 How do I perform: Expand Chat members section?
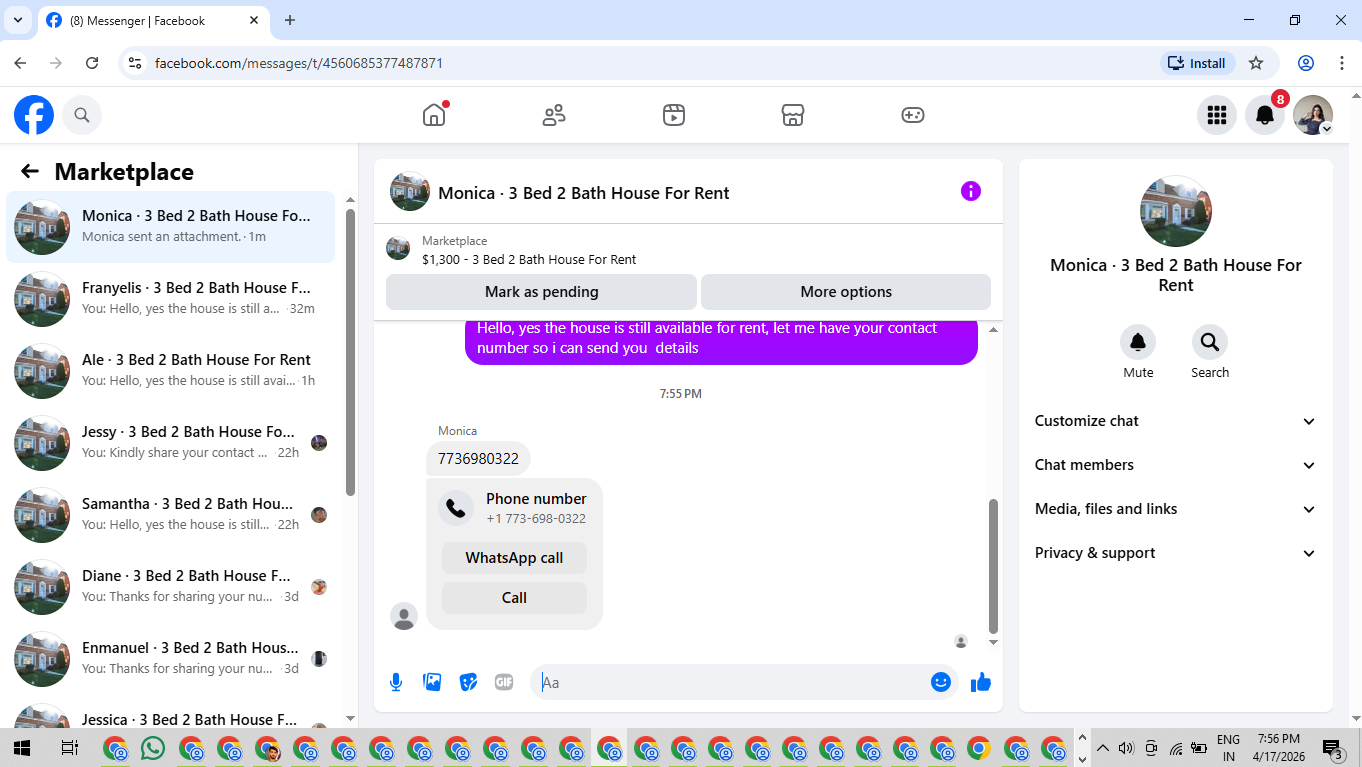click(x=1176, y=465)
